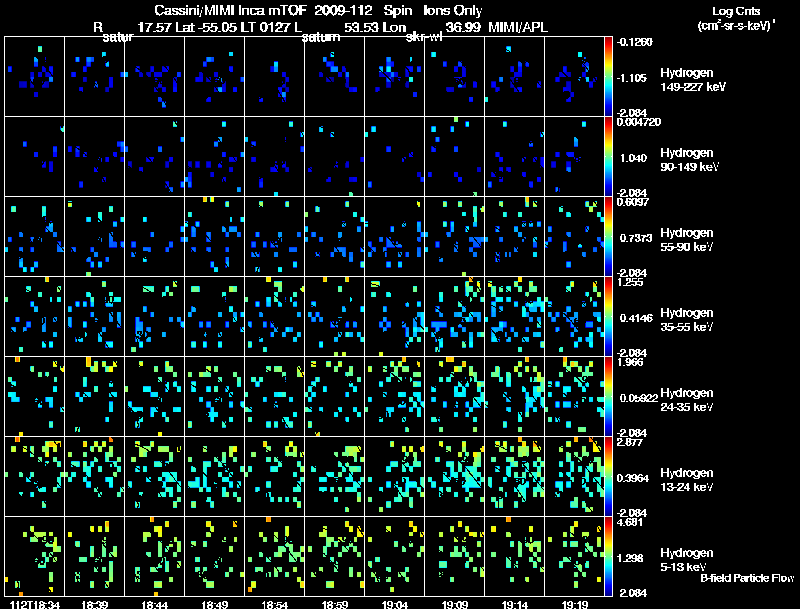The image size is (800, 609).
Task: Click the color bar for Hydrogen 5-13 keV
Action: pos(608,557)
